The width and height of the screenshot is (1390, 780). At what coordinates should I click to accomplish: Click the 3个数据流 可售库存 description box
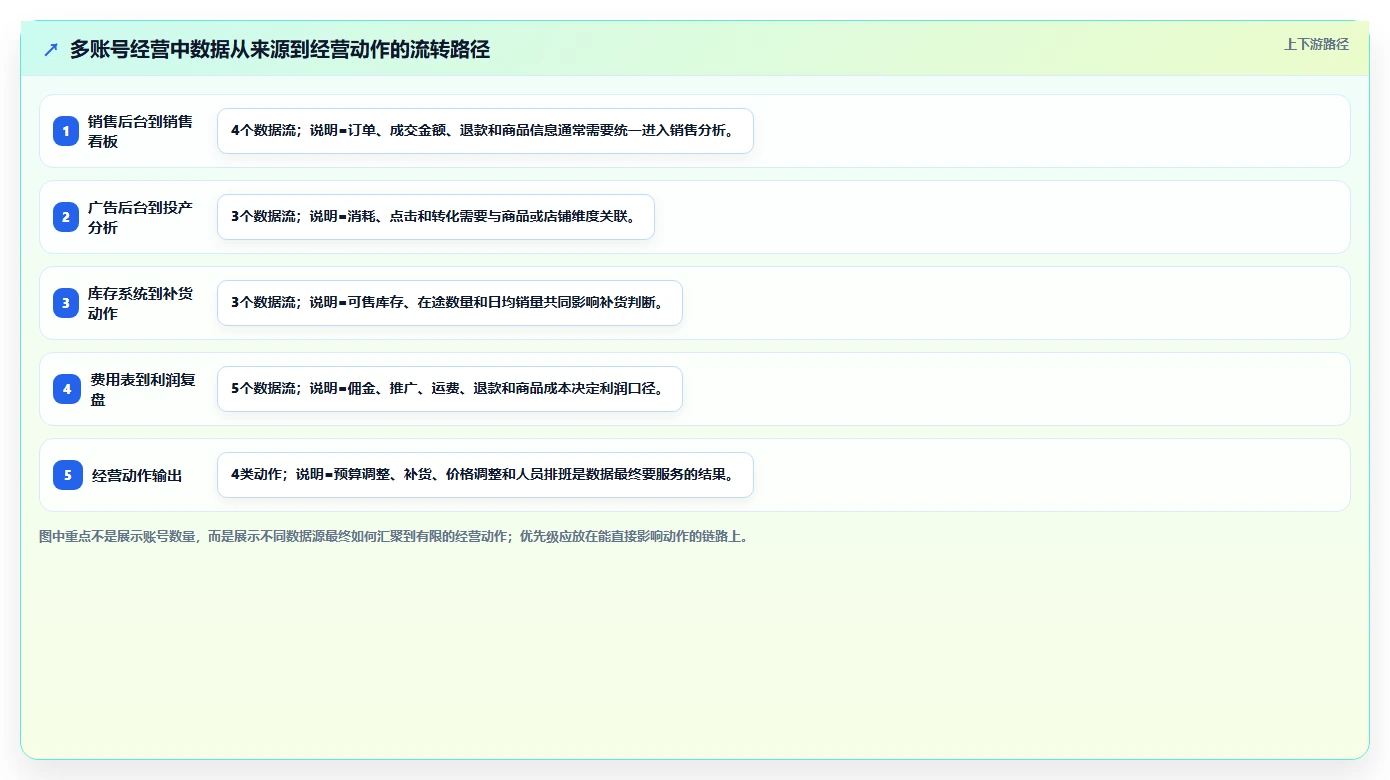tap(450, 303)
